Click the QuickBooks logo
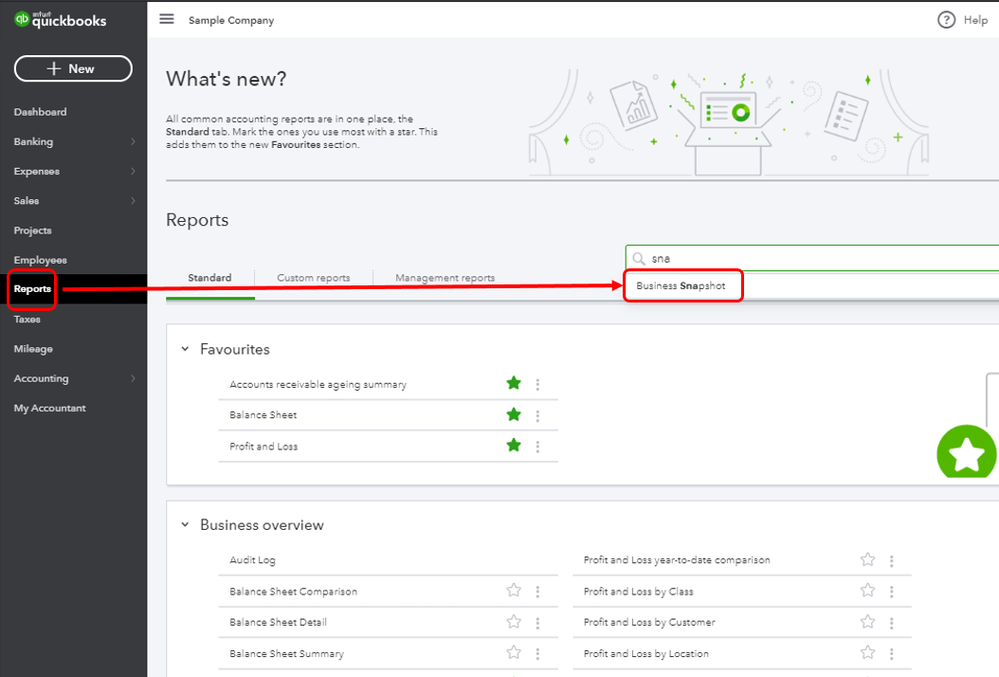The height and width of the screenshot is (677, 999). 60,19
